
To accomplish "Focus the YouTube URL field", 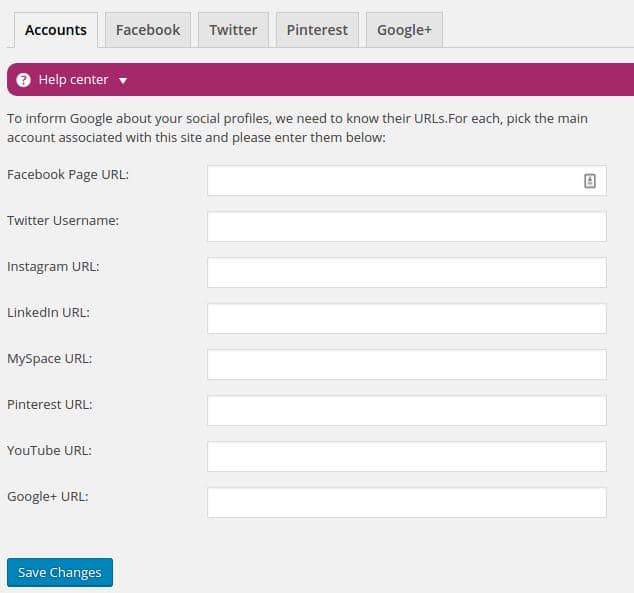I will (x=407, y=456).
